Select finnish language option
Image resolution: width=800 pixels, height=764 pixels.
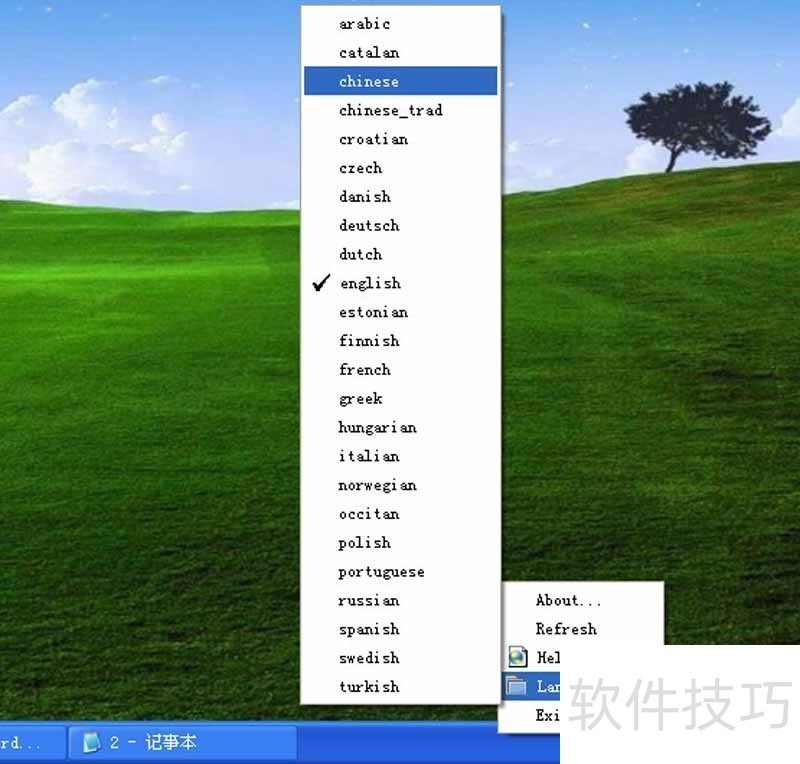click(401, 340)
